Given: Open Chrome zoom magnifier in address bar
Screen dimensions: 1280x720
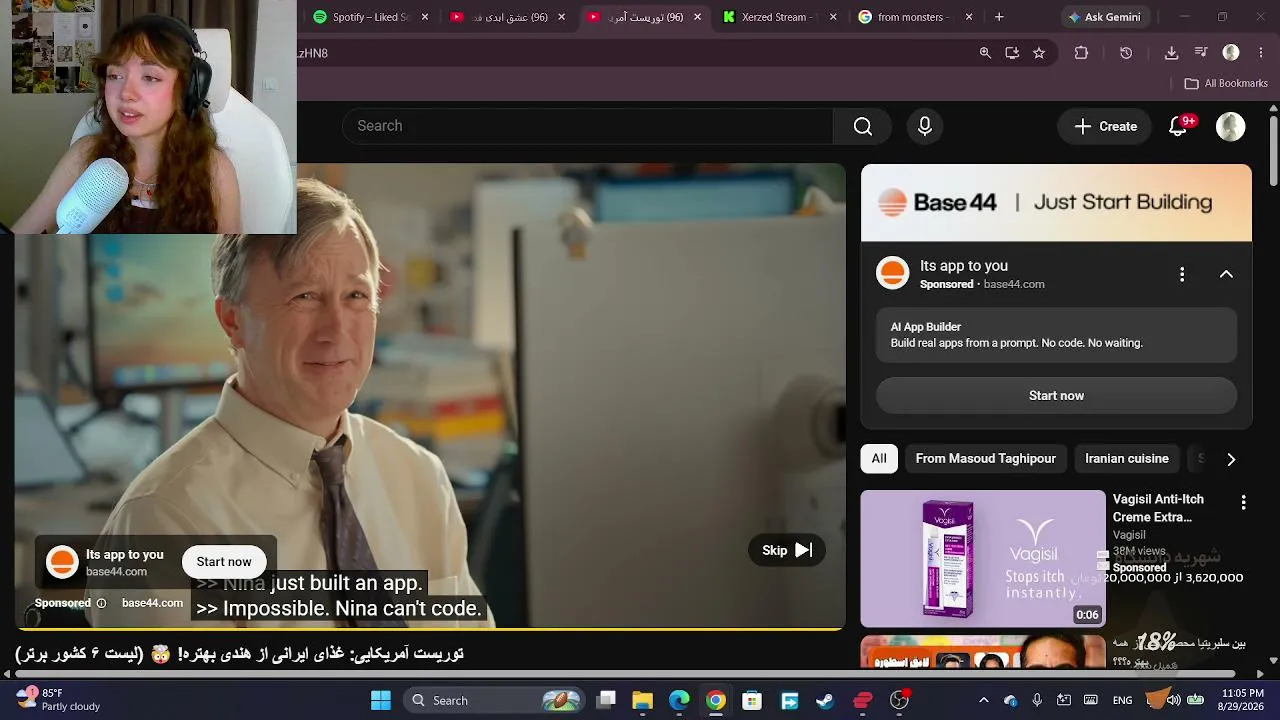Looking at the screenshot, I should (x=985, y=53).
